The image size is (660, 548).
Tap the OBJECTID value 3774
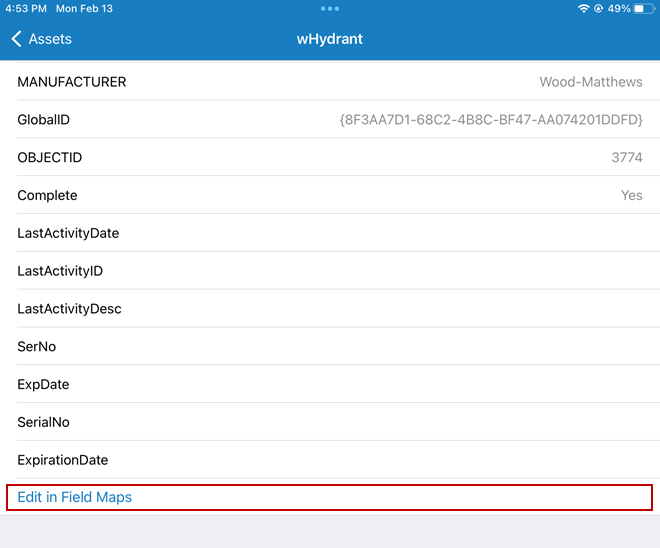pyautogui.click(x=627, y=158)
